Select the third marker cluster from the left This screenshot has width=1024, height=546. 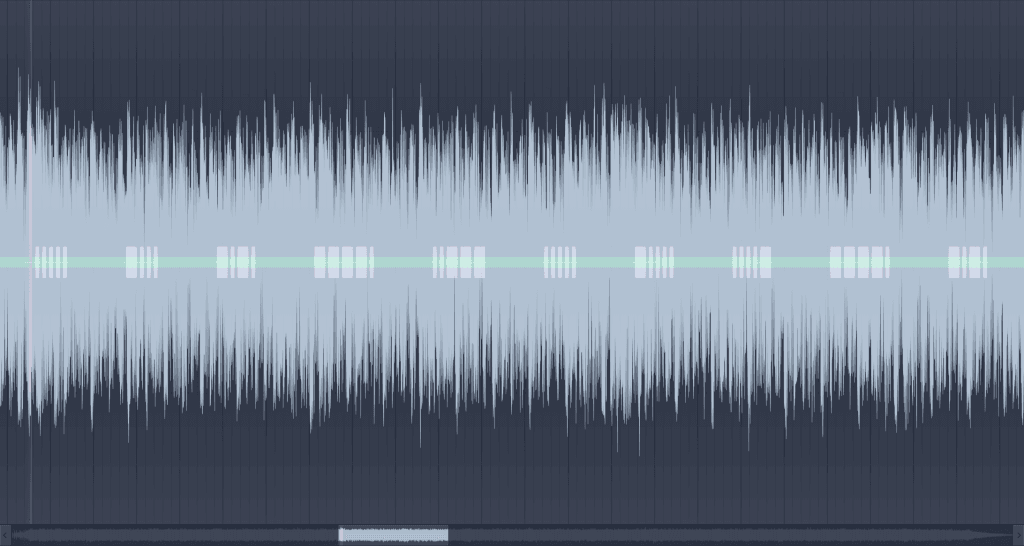tap(236, 262)
